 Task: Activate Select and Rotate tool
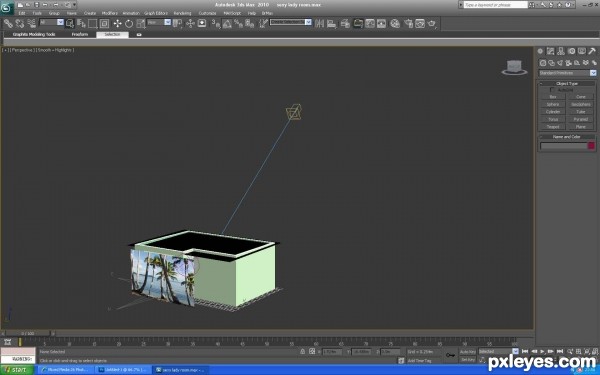click(x=129, y=24)
